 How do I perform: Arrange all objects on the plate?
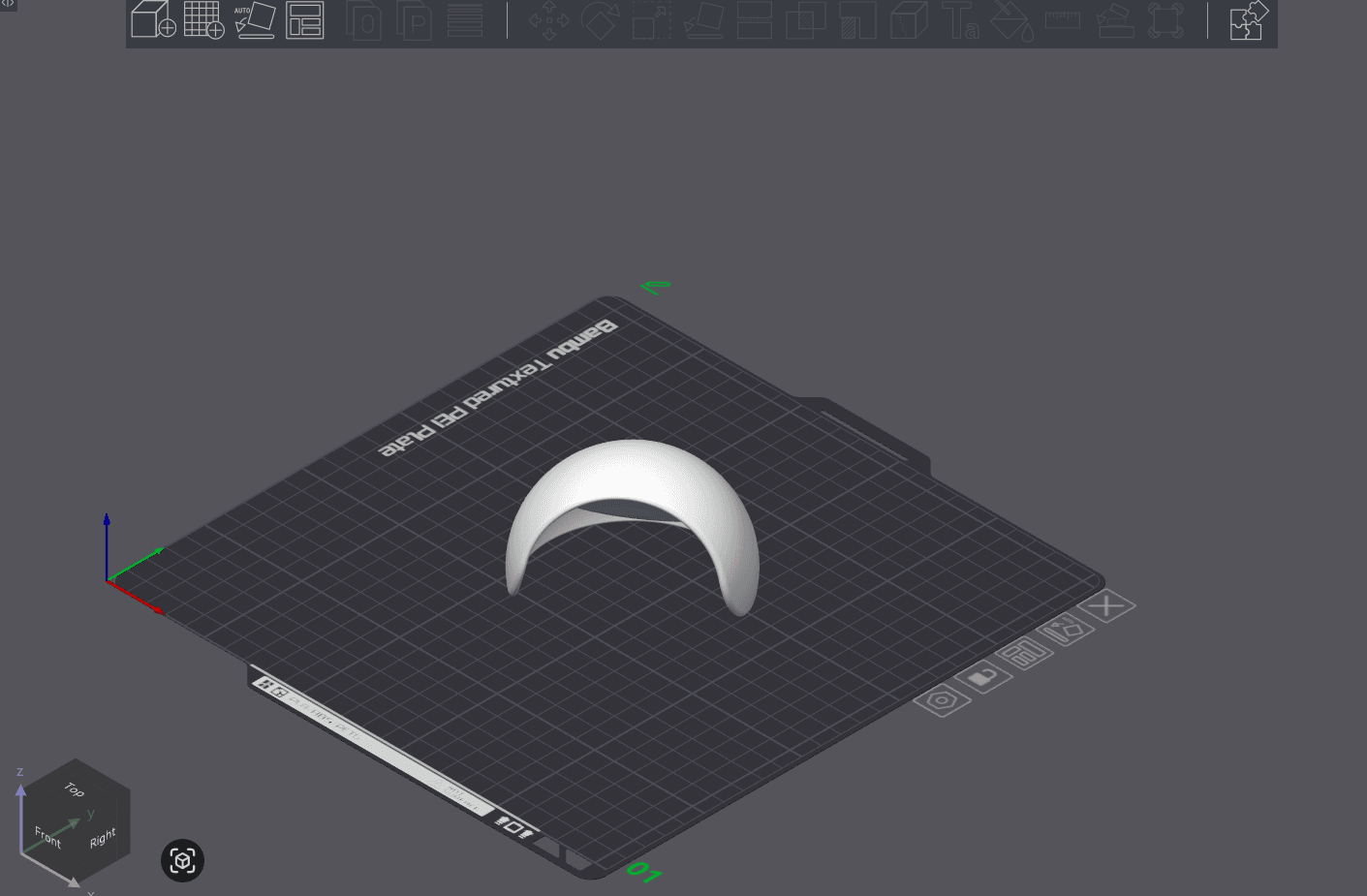tap(304, 19)
